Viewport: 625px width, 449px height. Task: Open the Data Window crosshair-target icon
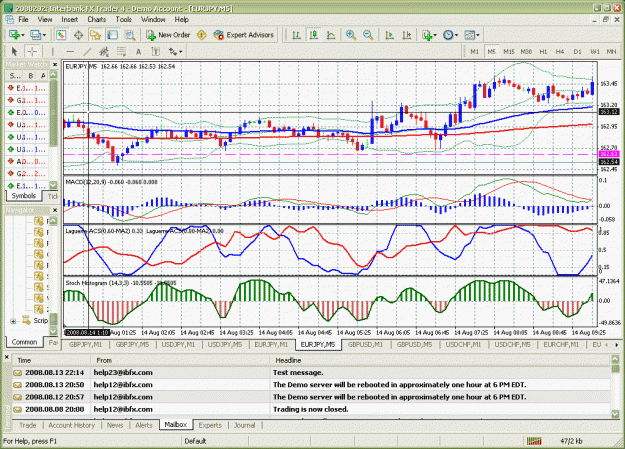[78, 35]
